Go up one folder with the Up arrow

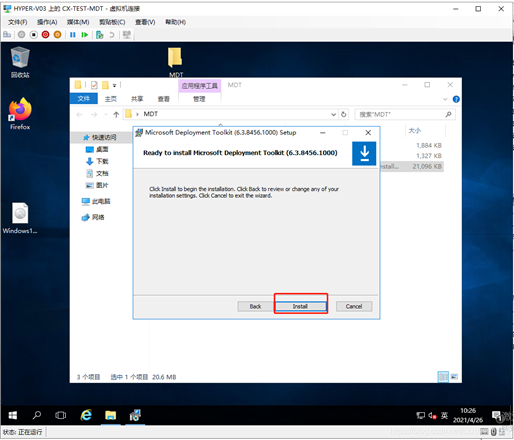point(116,115)
